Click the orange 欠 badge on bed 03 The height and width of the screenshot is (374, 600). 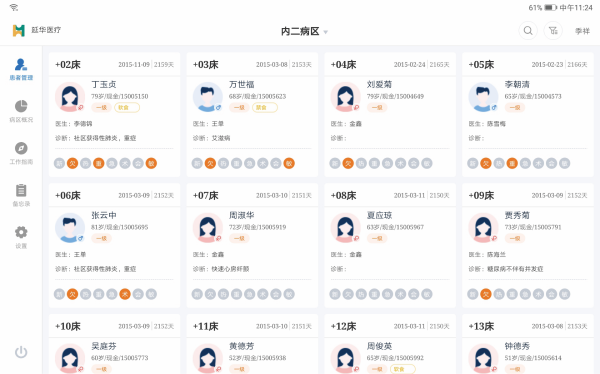(210, 163)
